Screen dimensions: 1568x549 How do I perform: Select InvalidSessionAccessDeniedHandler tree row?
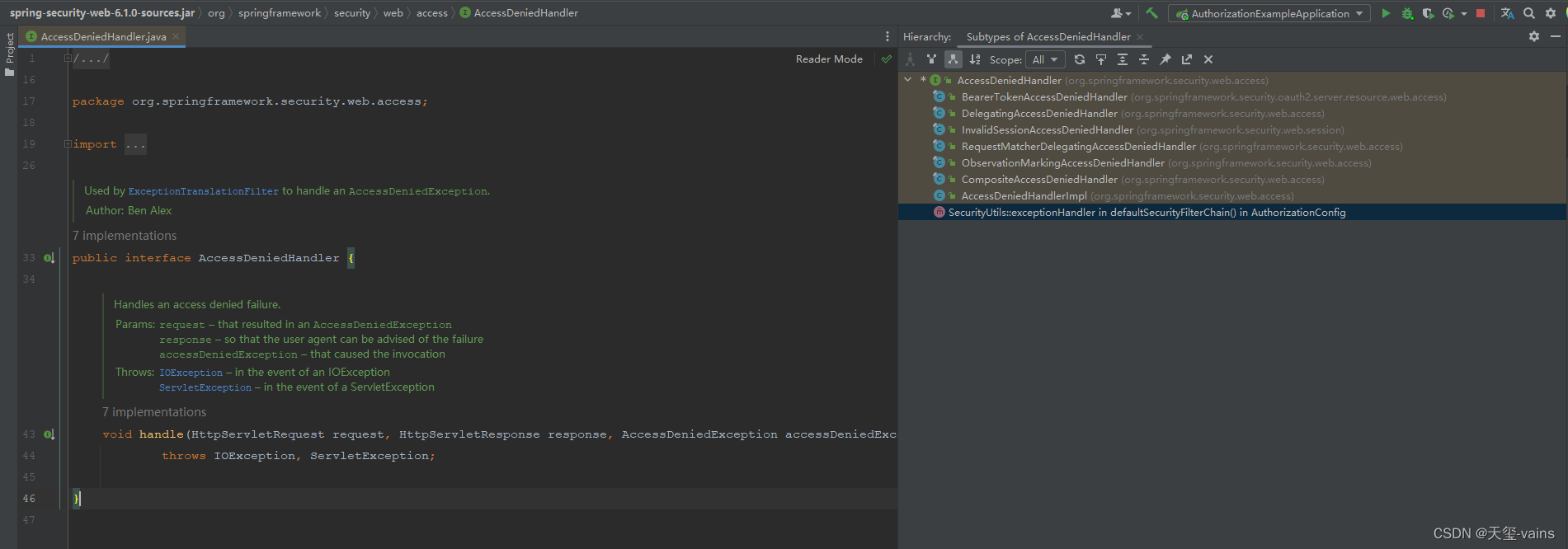point(1232,129)
